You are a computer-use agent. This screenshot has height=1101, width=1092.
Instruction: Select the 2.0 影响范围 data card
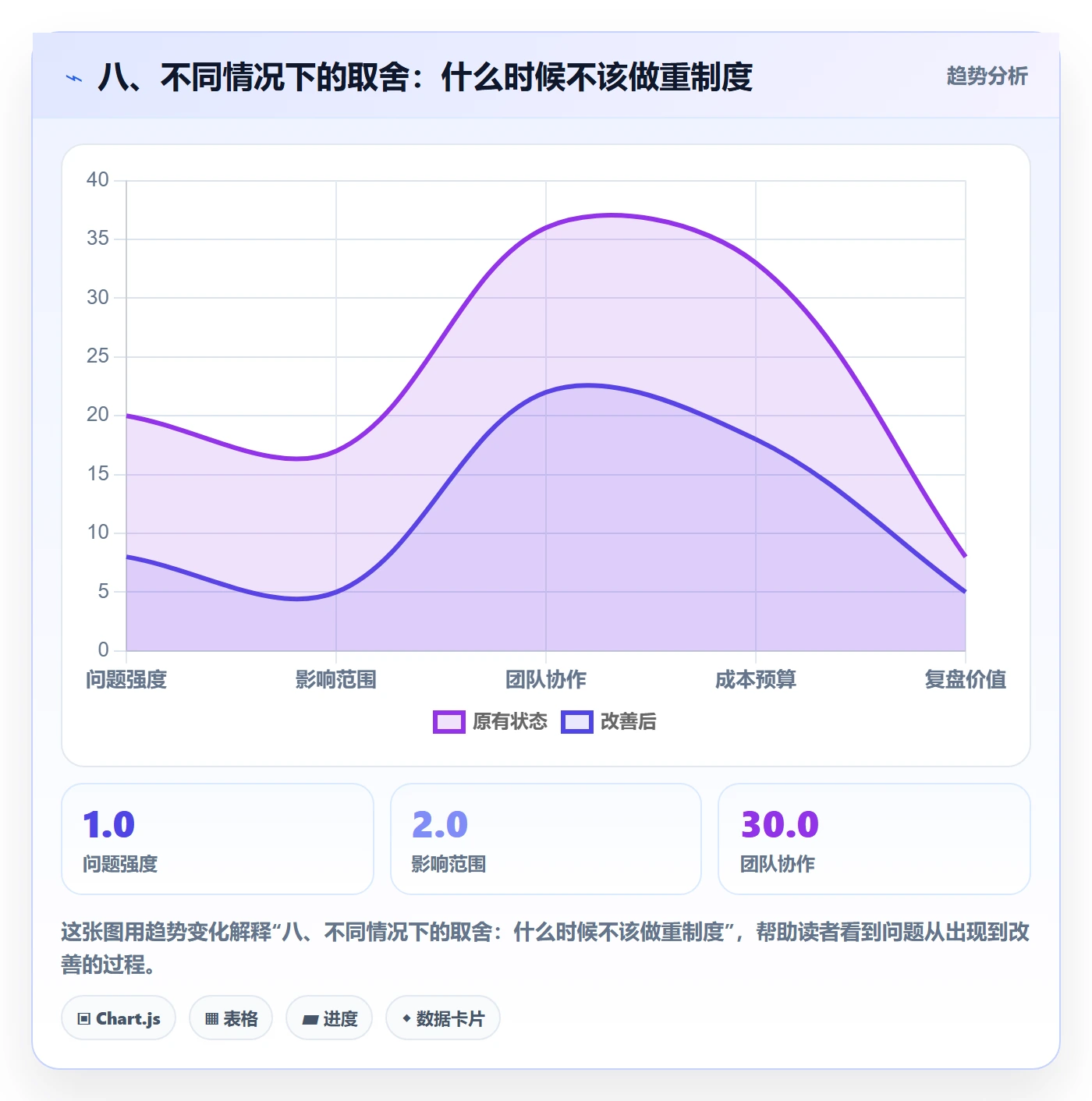tap(546, 839)
